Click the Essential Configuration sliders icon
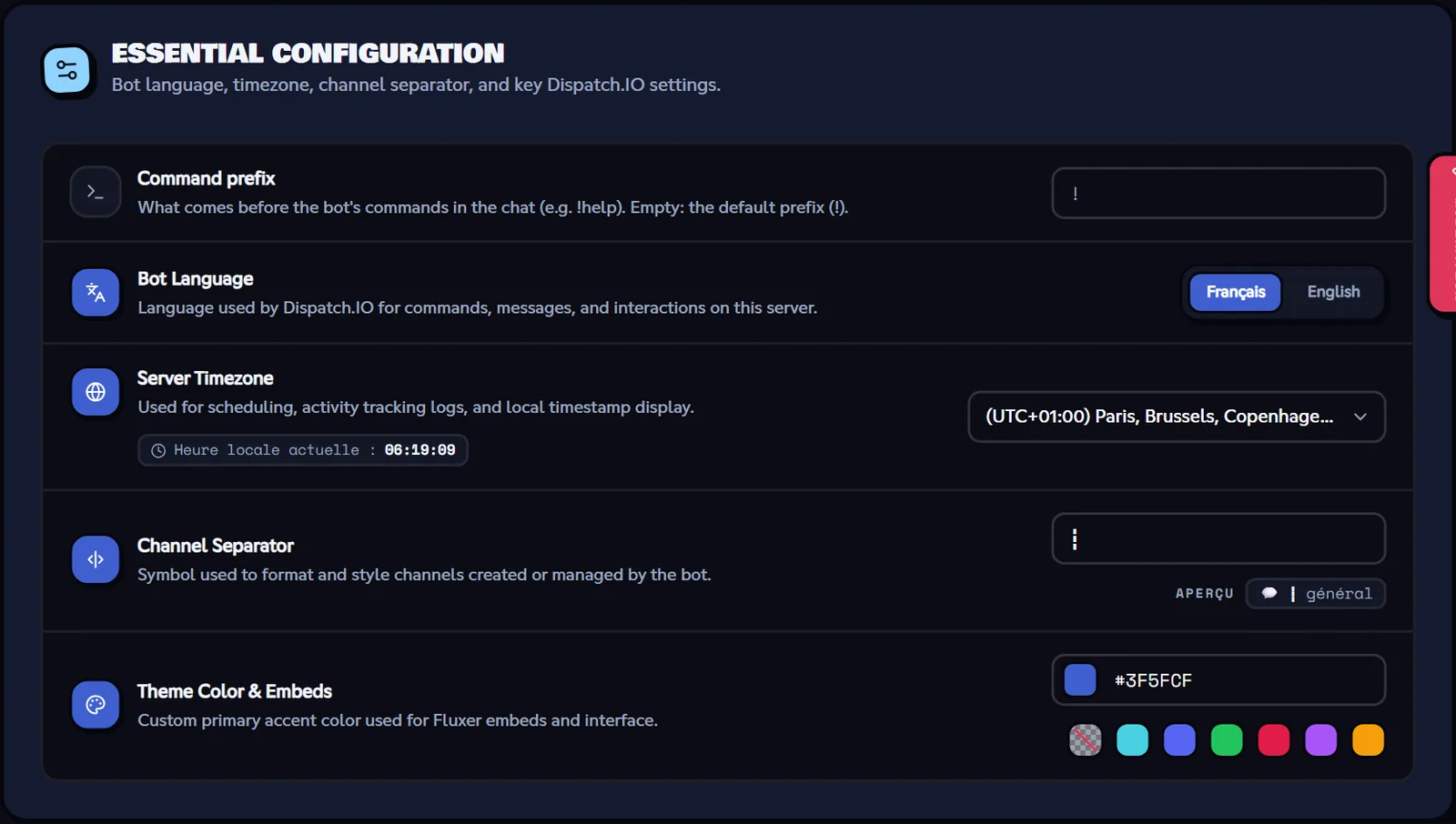 click(67, 70)
